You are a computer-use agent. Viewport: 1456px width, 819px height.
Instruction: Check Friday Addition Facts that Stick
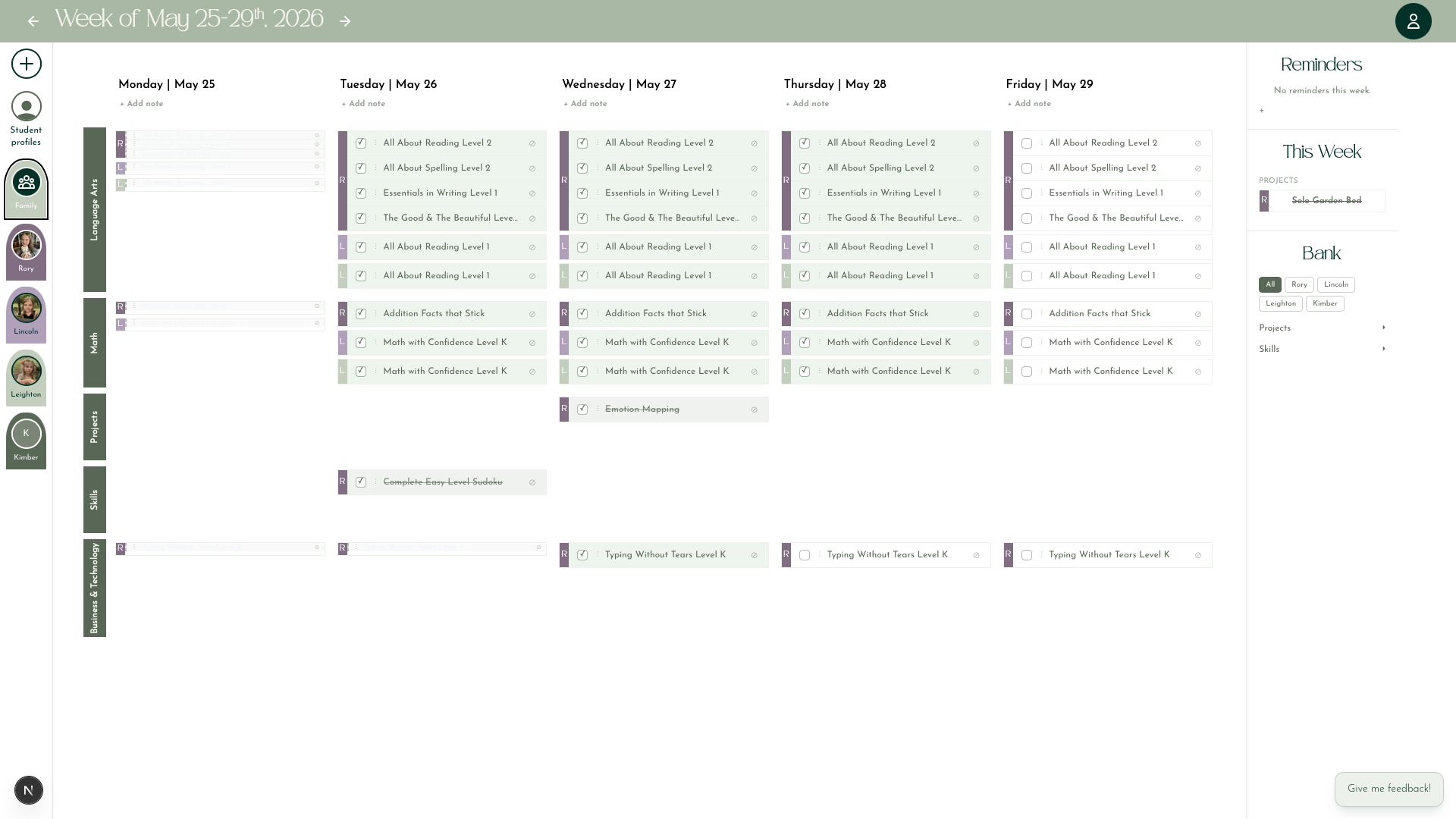tap(1027, 314)
